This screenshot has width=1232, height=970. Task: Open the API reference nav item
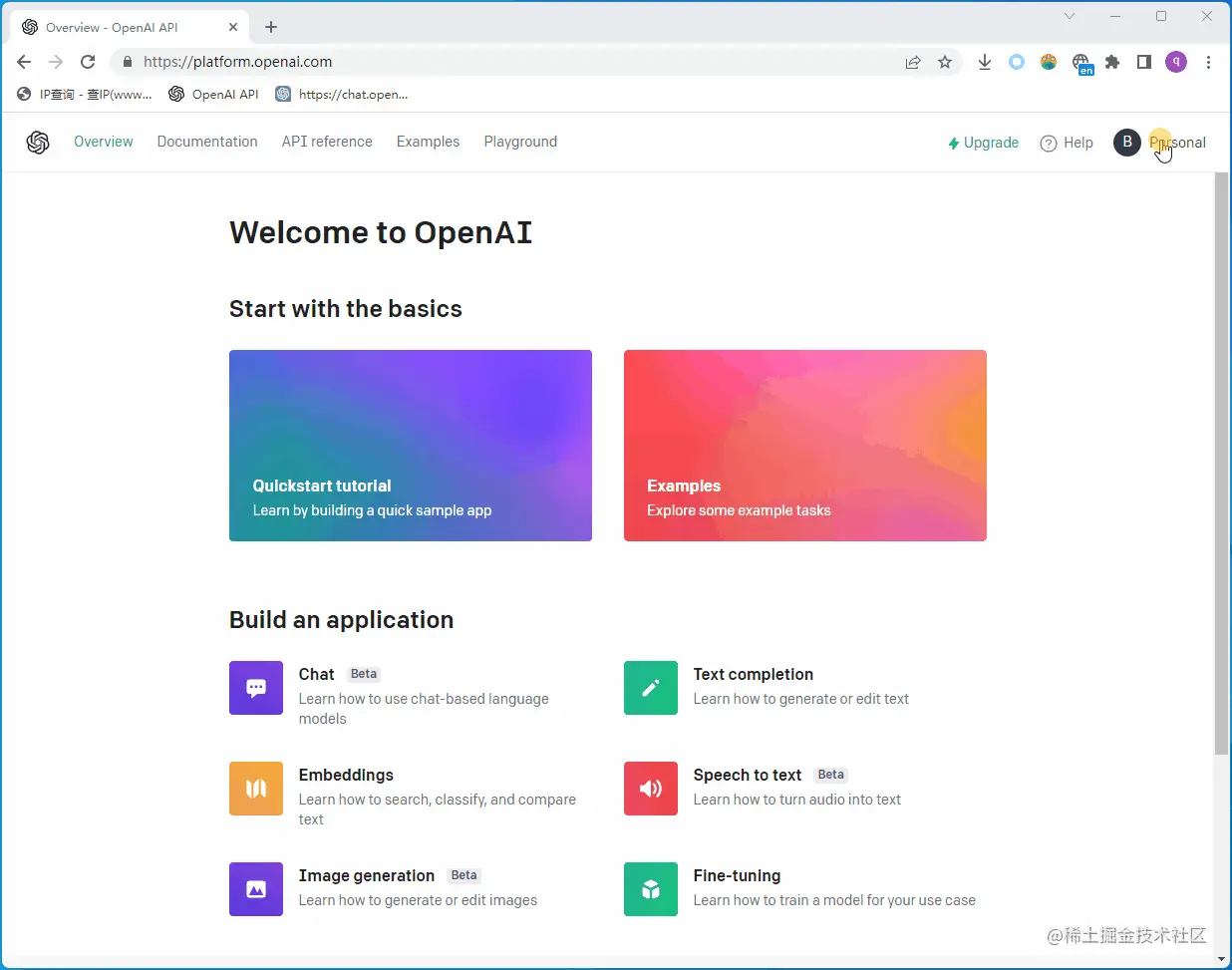coord(327,142)
